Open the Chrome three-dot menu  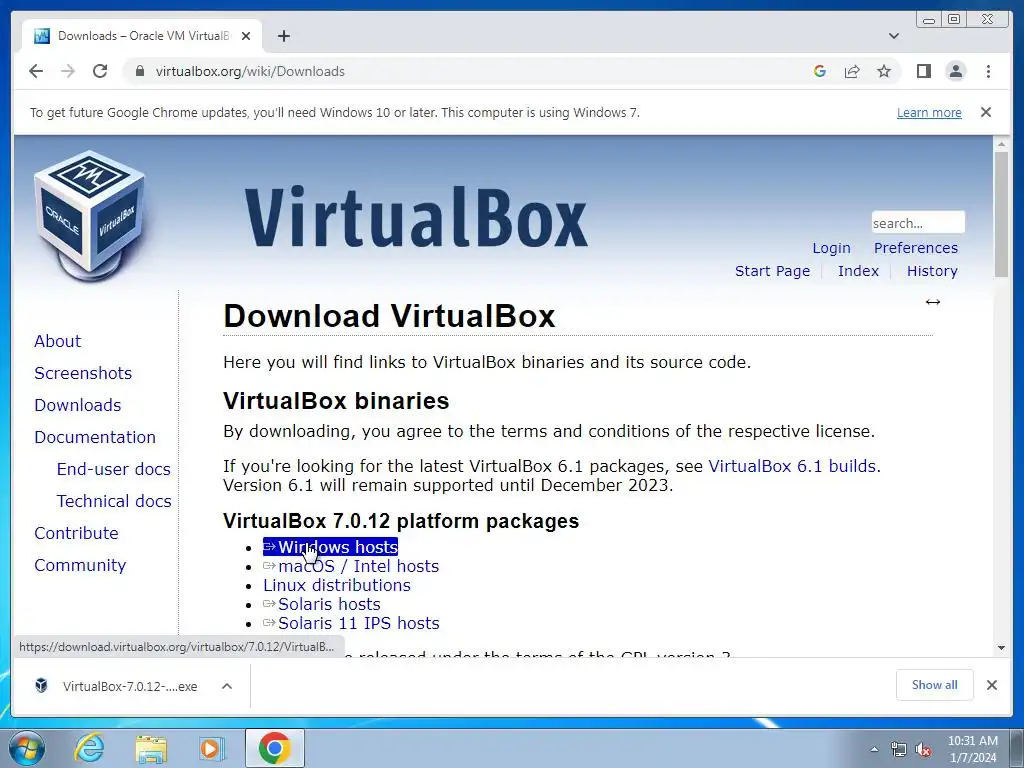[x=988, y=71]
